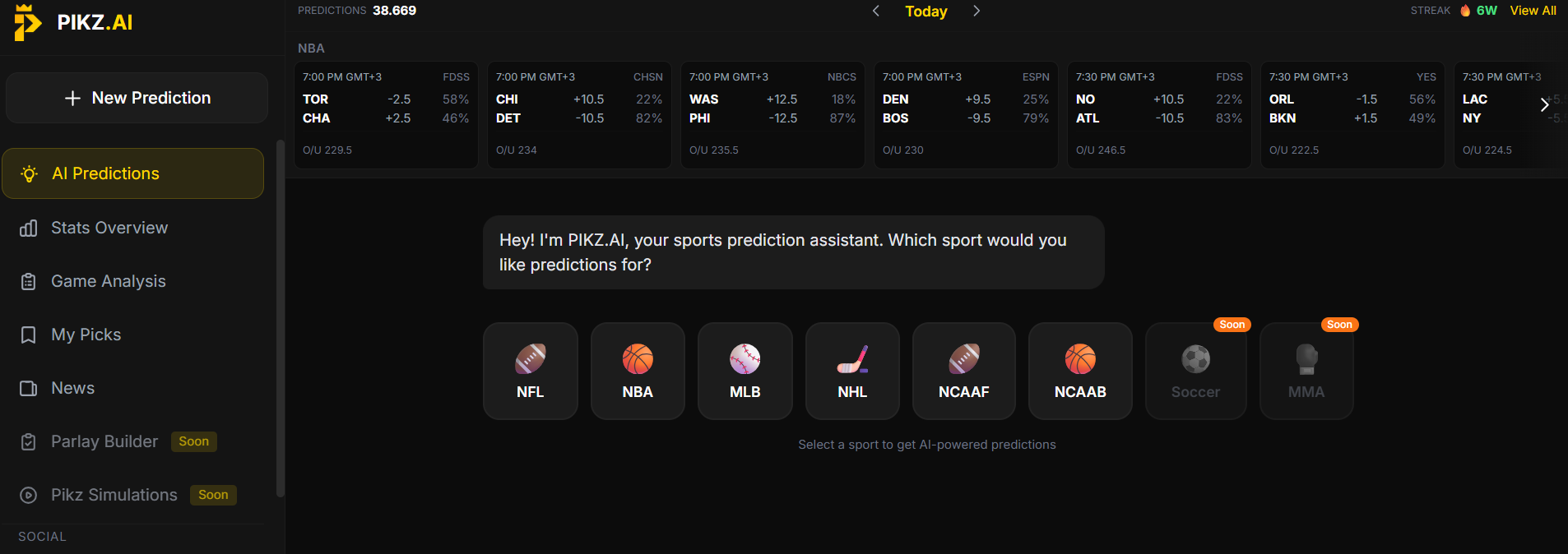
Task: Pick the MLB baseball sport icon
Action: click(x=745, y=359)
